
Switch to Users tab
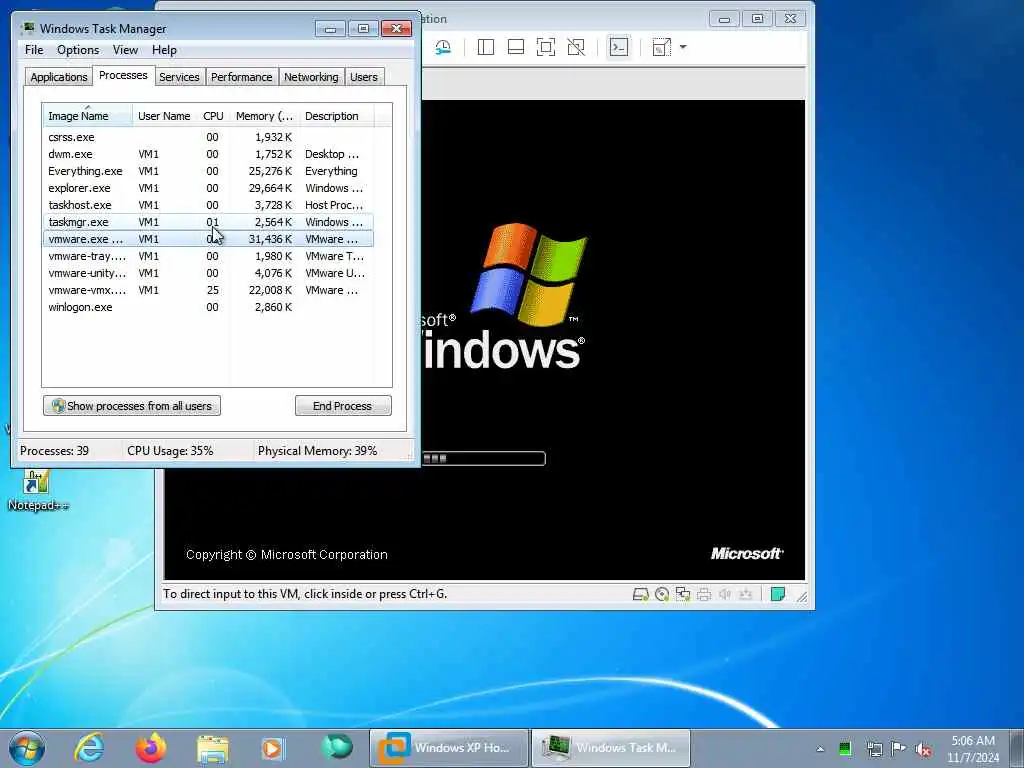pyautogui.click(x=364, y=77)
